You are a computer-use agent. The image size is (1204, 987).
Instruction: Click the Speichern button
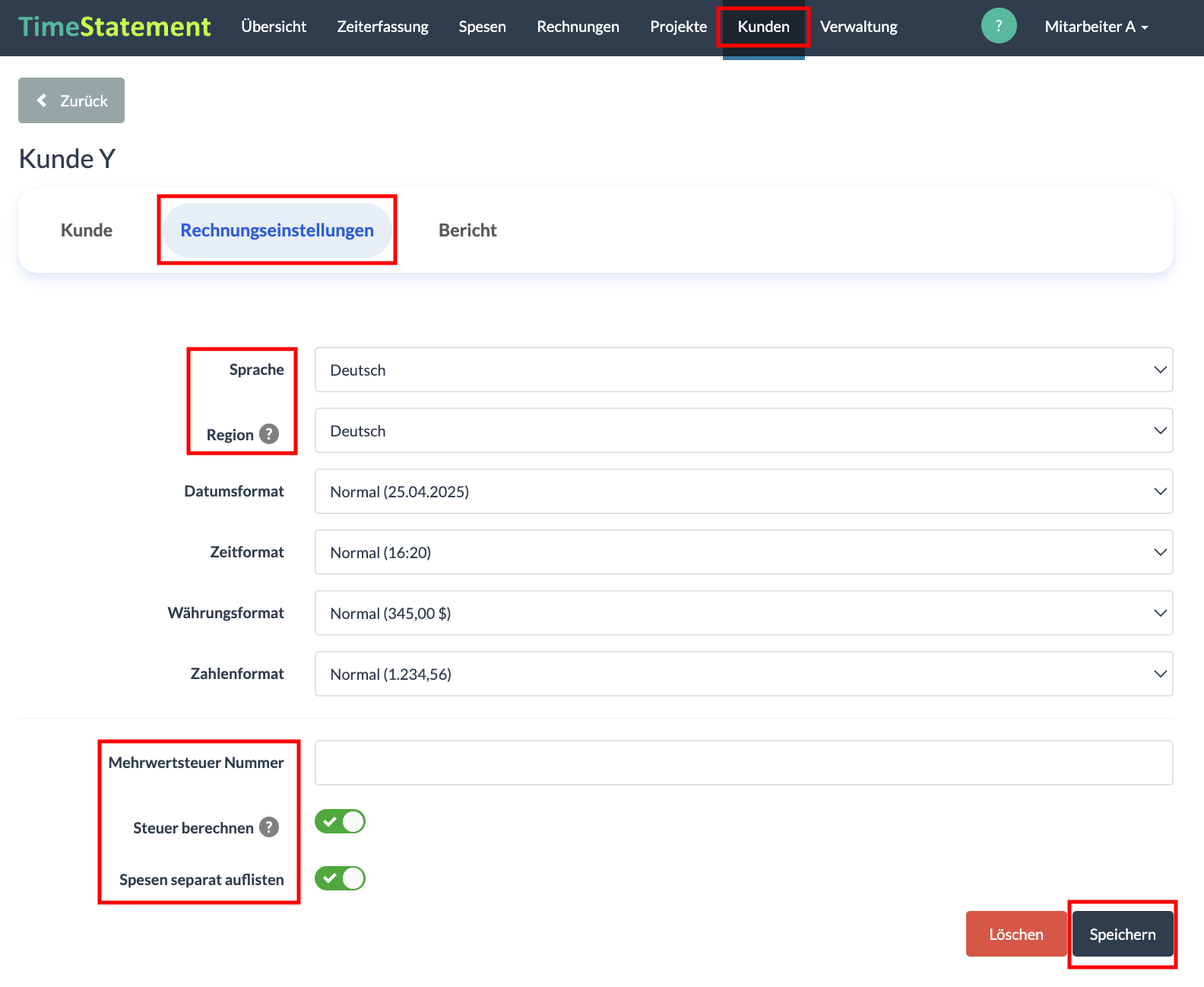coord(1123,934)
